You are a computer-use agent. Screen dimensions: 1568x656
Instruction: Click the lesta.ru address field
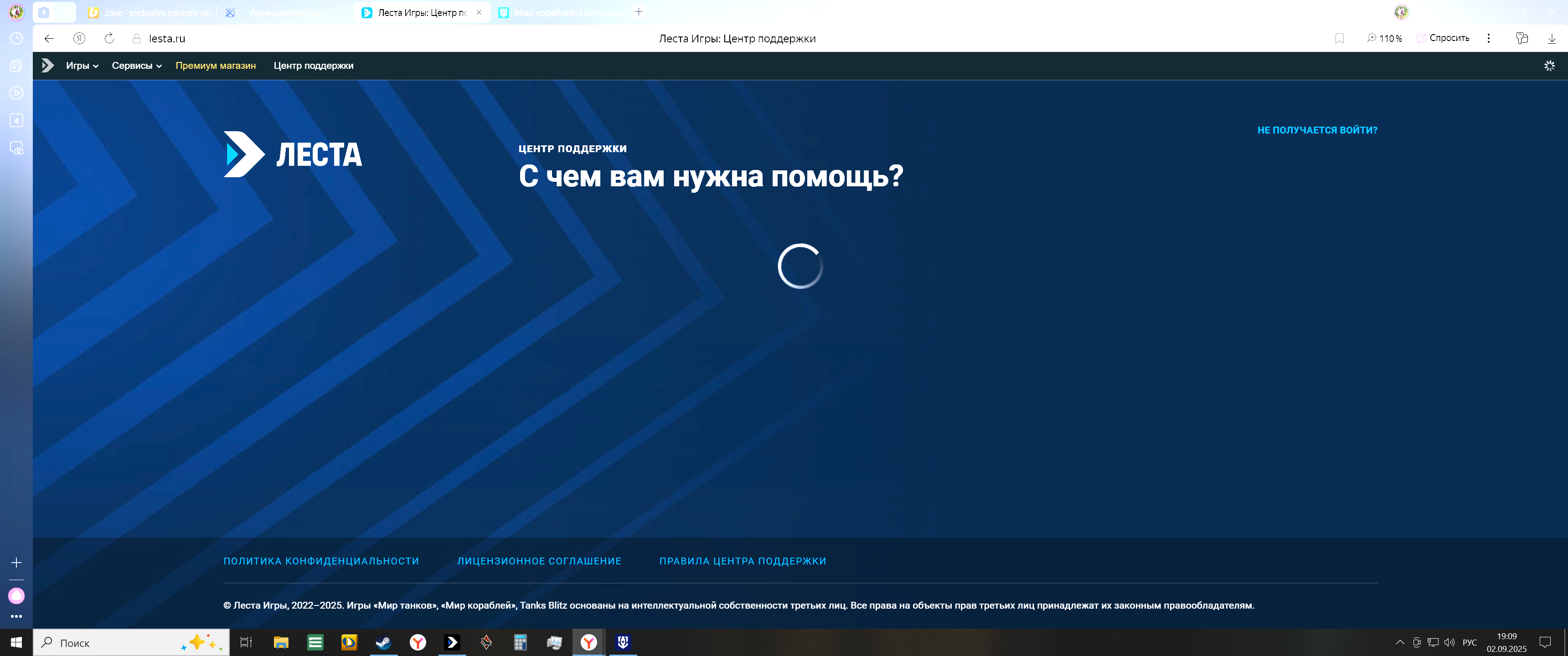(167, 38)
